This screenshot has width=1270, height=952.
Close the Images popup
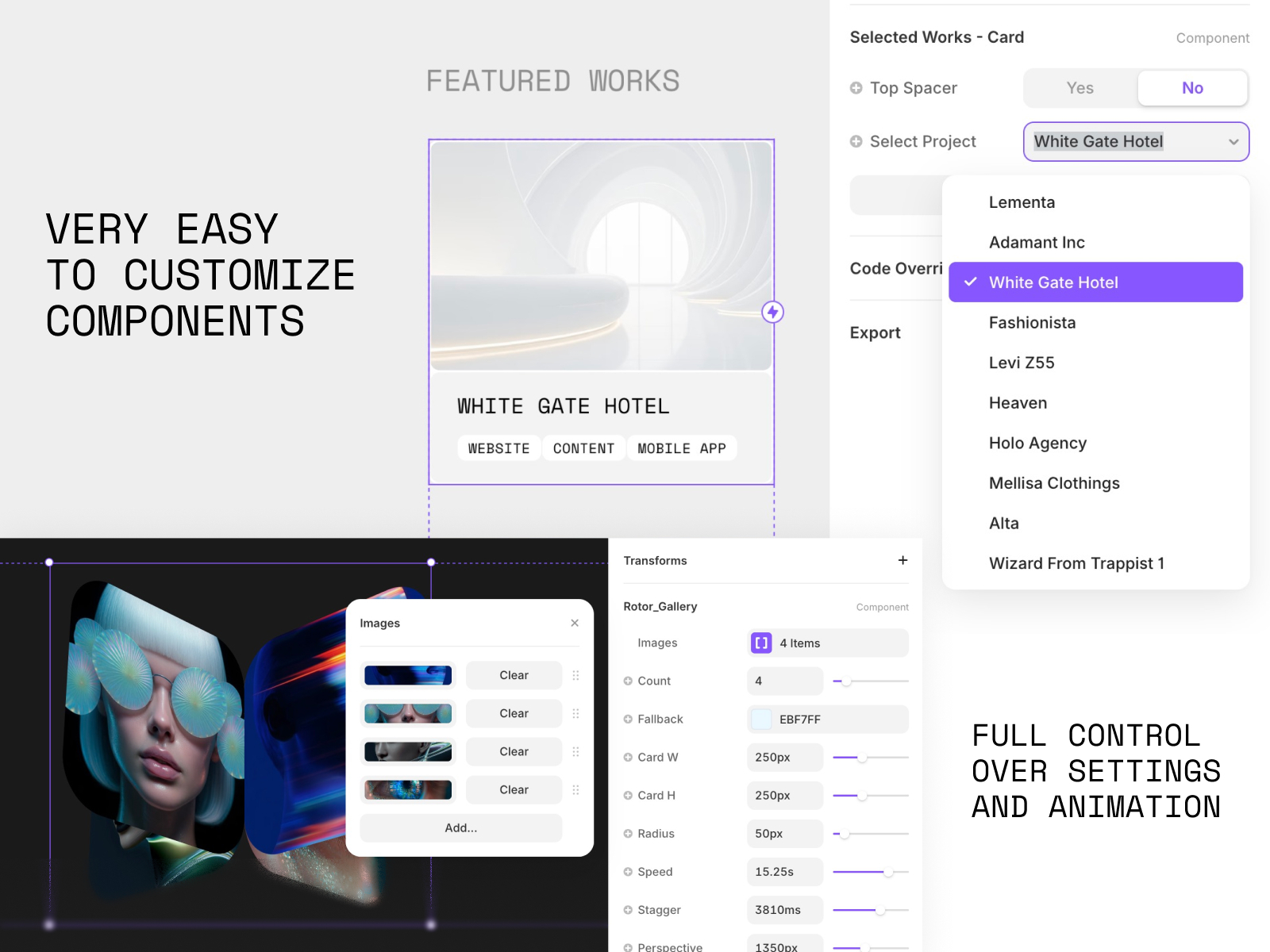(575, 623)
